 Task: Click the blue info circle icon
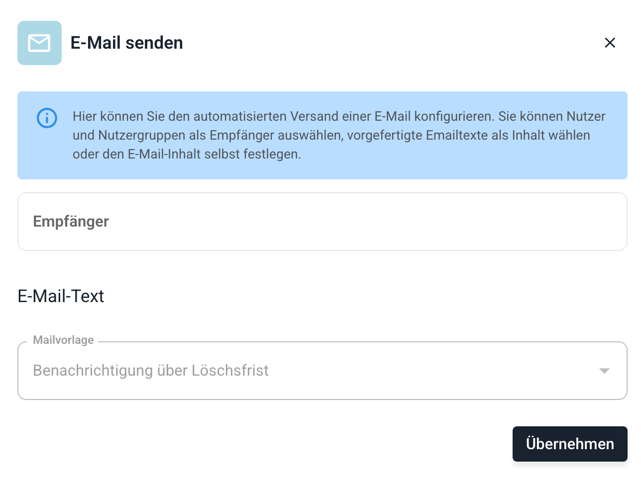[x=47, y=118]
